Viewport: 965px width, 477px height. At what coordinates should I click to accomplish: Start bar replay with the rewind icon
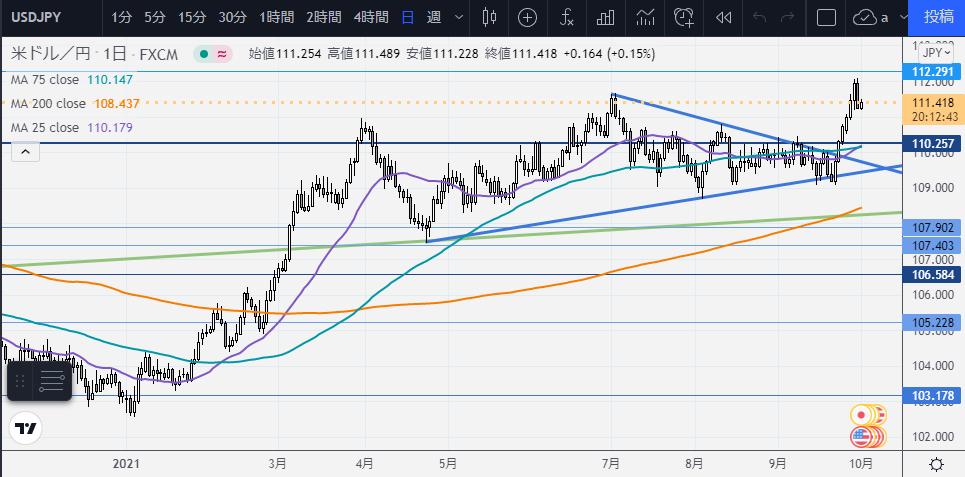724,17
